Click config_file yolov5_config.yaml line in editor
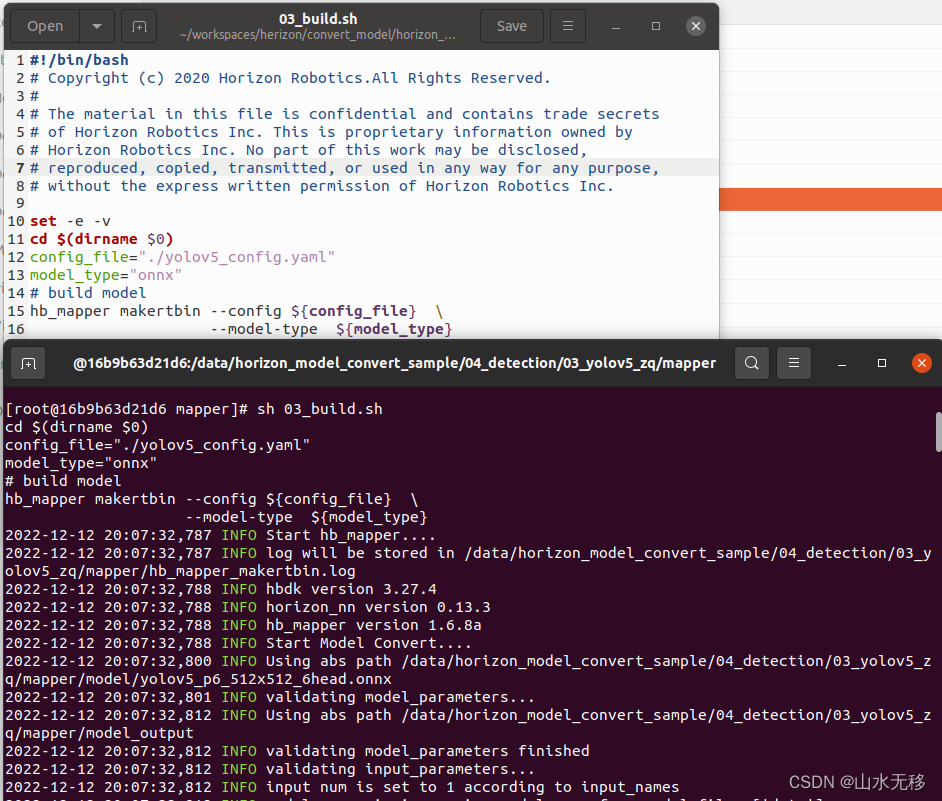The width and height of the screenshot is (942, 801). 183,257
